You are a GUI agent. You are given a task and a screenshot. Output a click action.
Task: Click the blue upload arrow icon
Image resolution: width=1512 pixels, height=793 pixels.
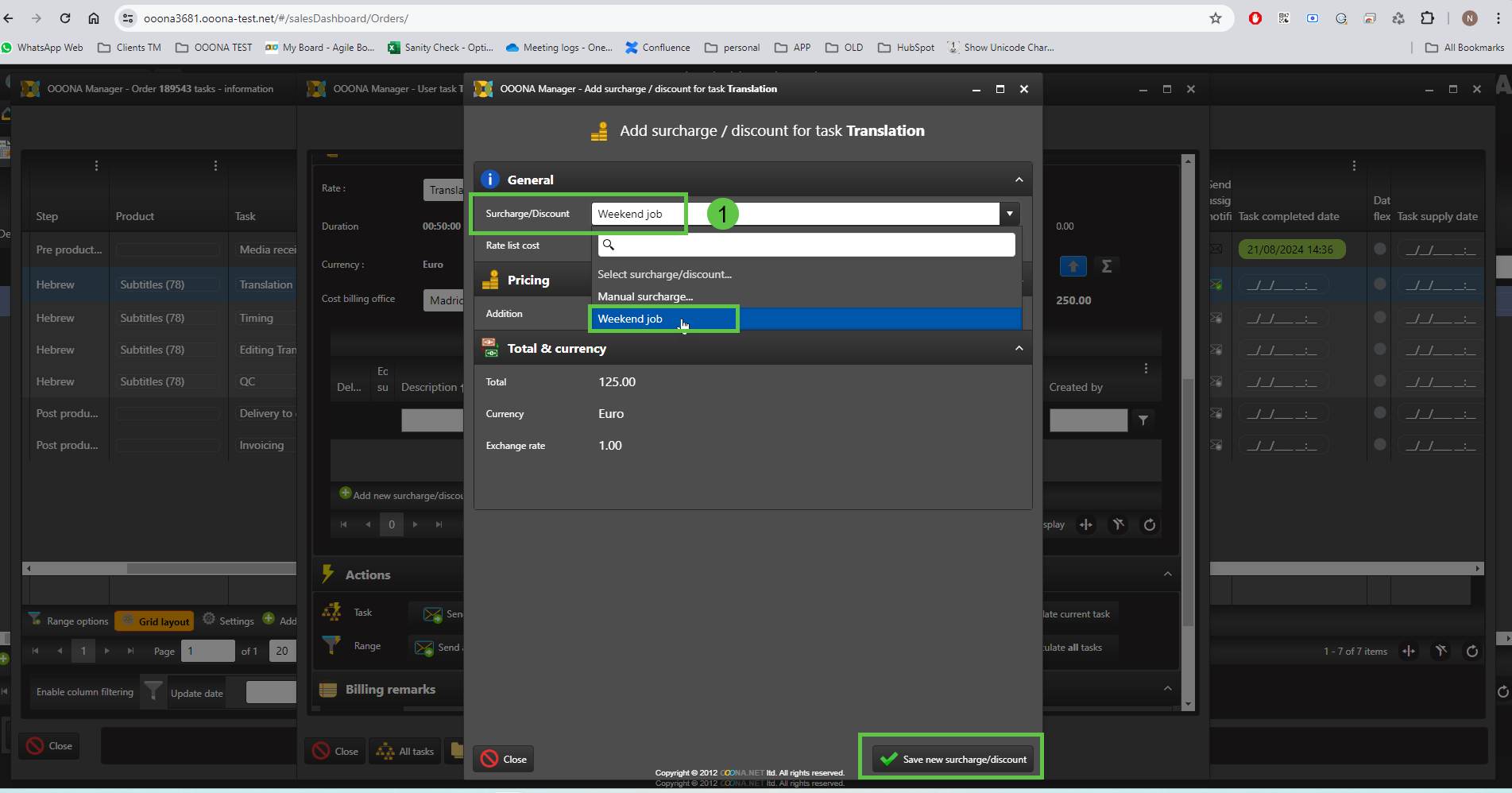(1073, 266)
